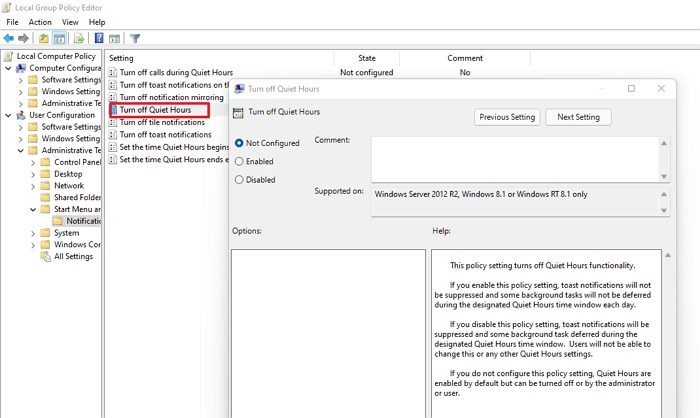Click the Computer Configuration node icon
Image resolution: width=700 pixels, height=418 pixels.
[21, 68]
